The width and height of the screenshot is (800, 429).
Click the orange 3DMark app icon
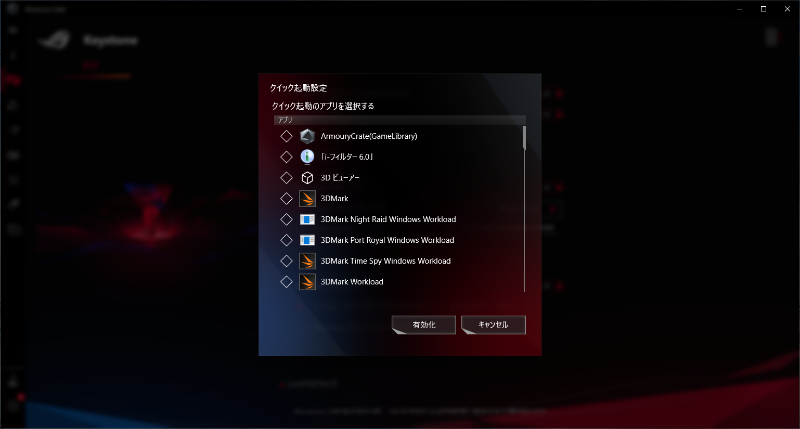point(307,198)
